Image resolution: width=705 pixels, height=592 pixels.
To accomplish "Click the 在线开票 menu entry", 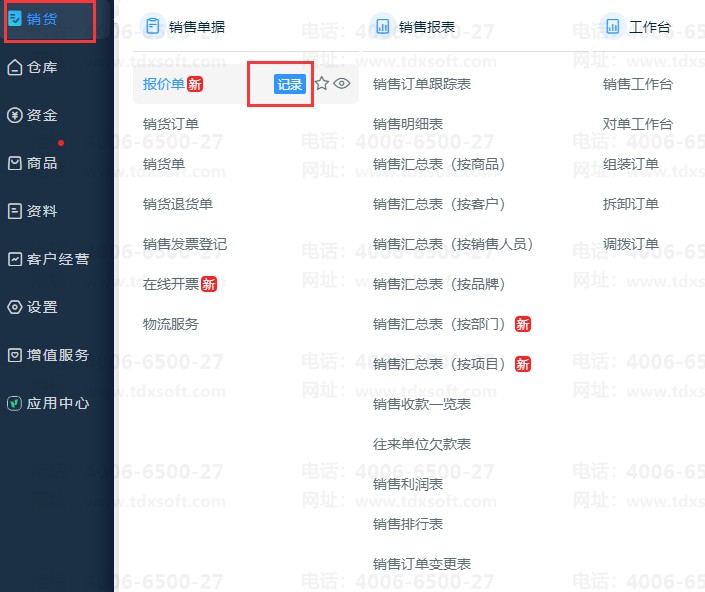I will tap(171, 284).
